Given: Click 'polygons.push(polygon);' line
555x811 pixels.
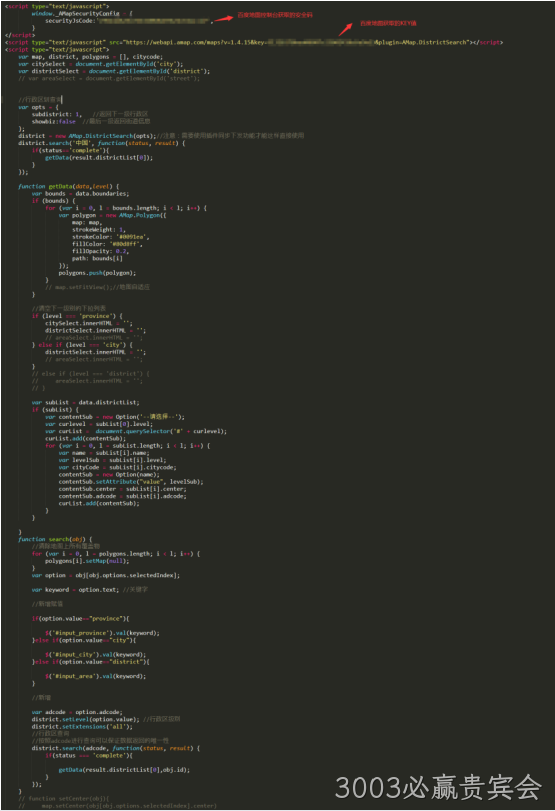Looking at the screenshot, I should pyautogui.click(x=97, y=273).
